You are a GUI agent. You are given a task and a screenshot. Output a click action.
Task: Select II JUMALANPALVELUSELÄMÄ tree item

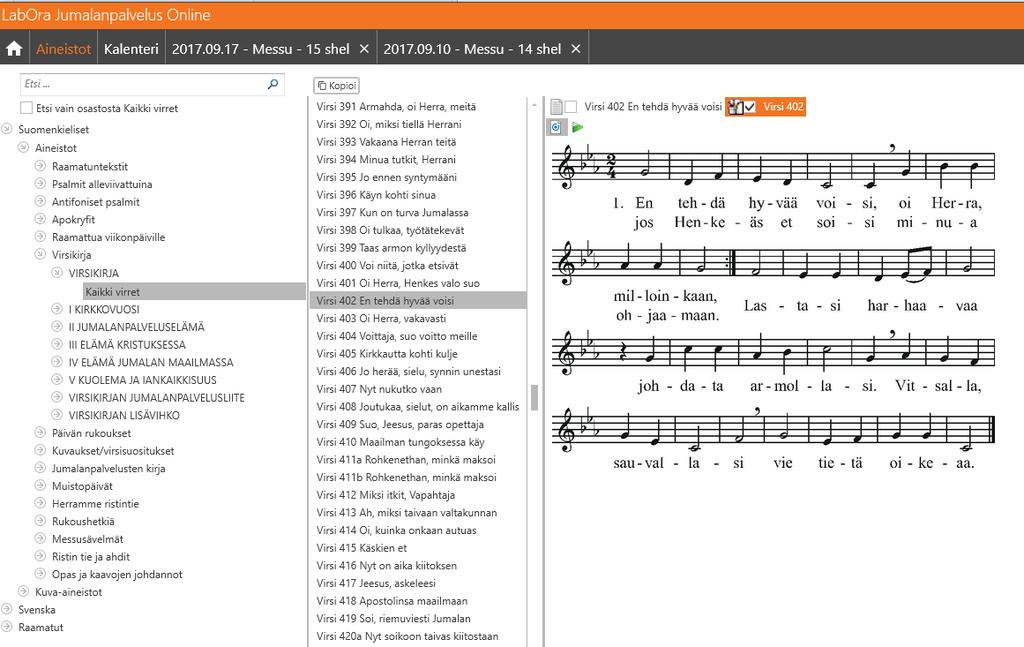[x=136, y=326]
